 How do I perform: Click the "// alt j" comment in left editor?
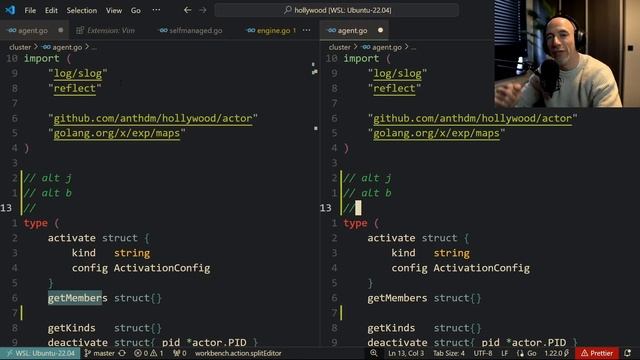tap(48, 178)
